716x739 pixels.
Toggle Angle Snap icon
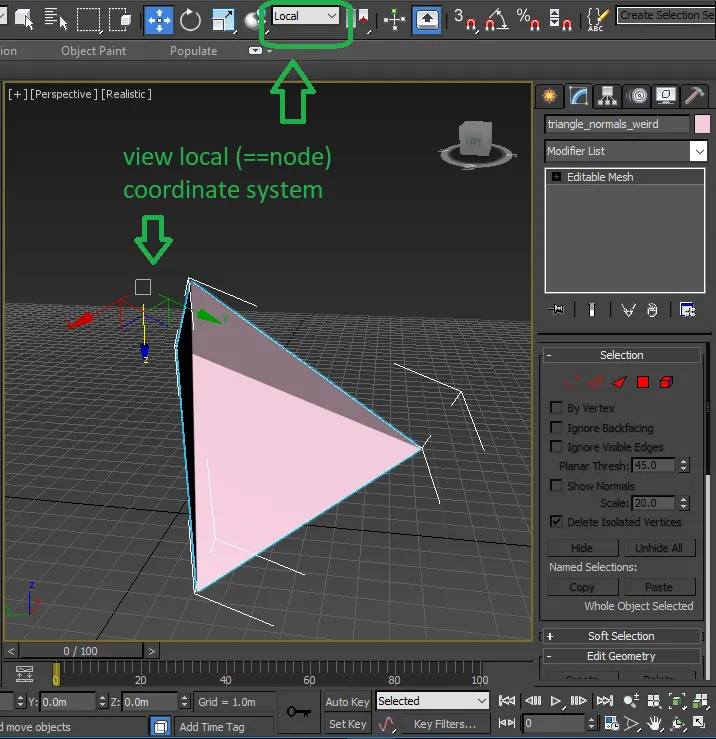(x=496, y=20)
